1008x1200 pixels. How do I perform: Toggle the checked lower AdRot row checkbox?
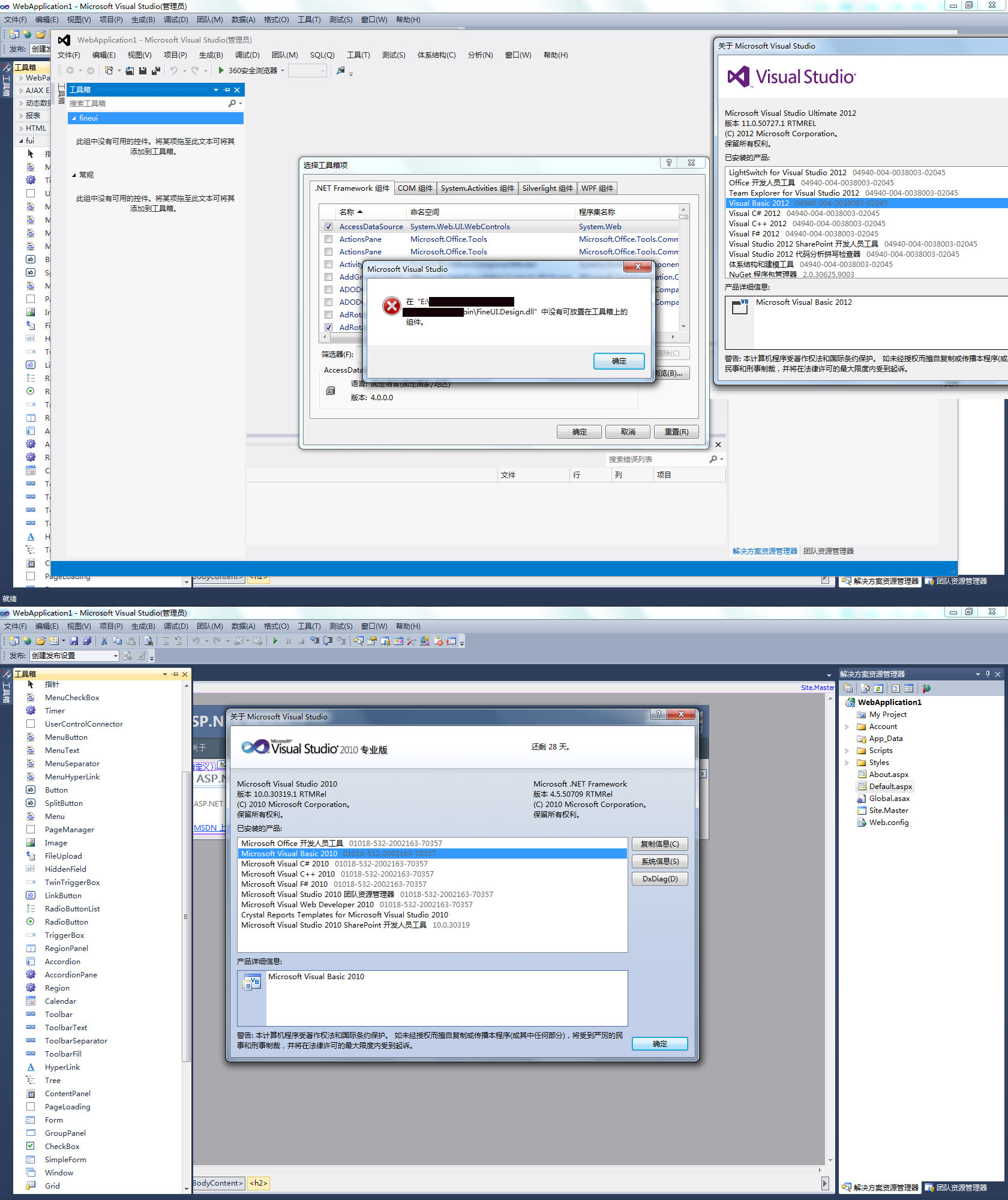pyautogui.click(x=328, y=328)
